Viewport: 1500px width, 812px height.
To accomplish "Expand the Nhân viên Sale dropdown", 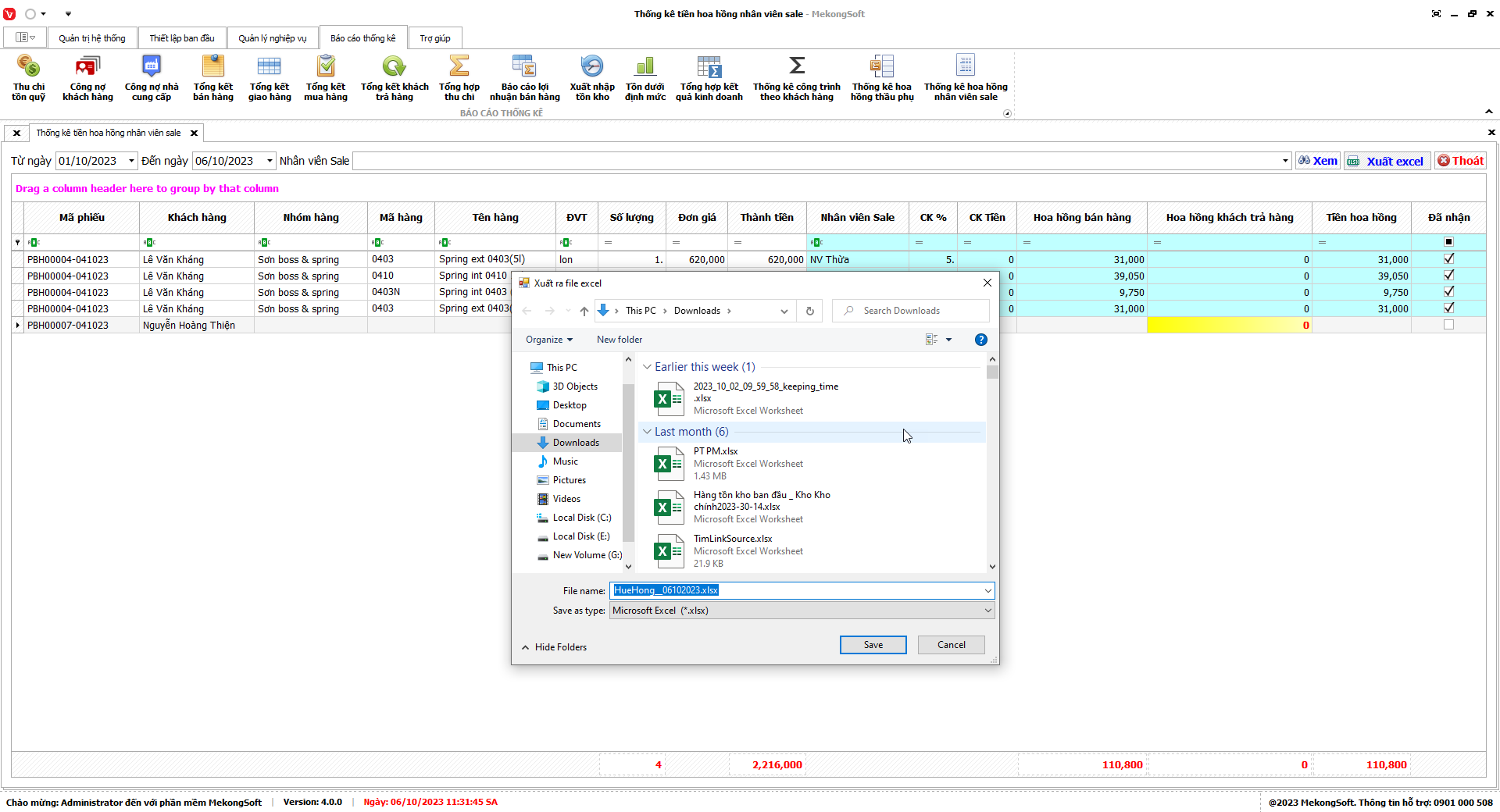I will (1285, 161).
